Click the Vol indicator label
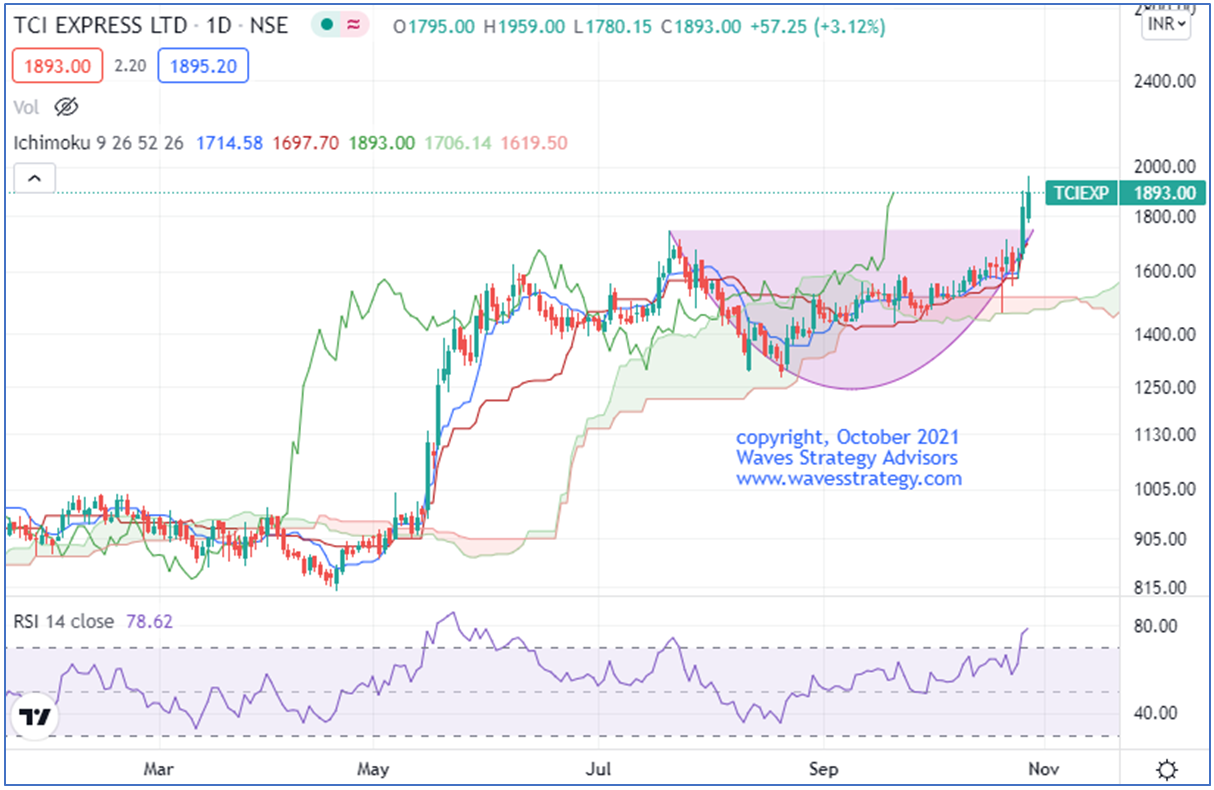Image resolution: width=1214 pixels, height=790 pixels. pos(28,106)
